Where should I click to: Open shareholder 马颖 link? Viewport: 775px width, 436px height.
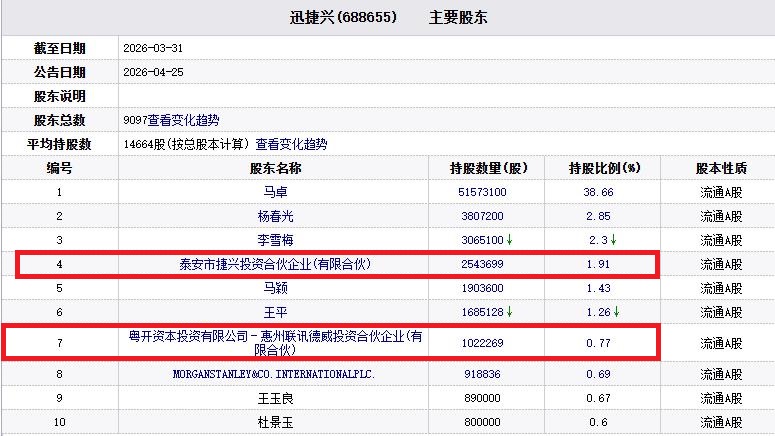click(275, 288)
